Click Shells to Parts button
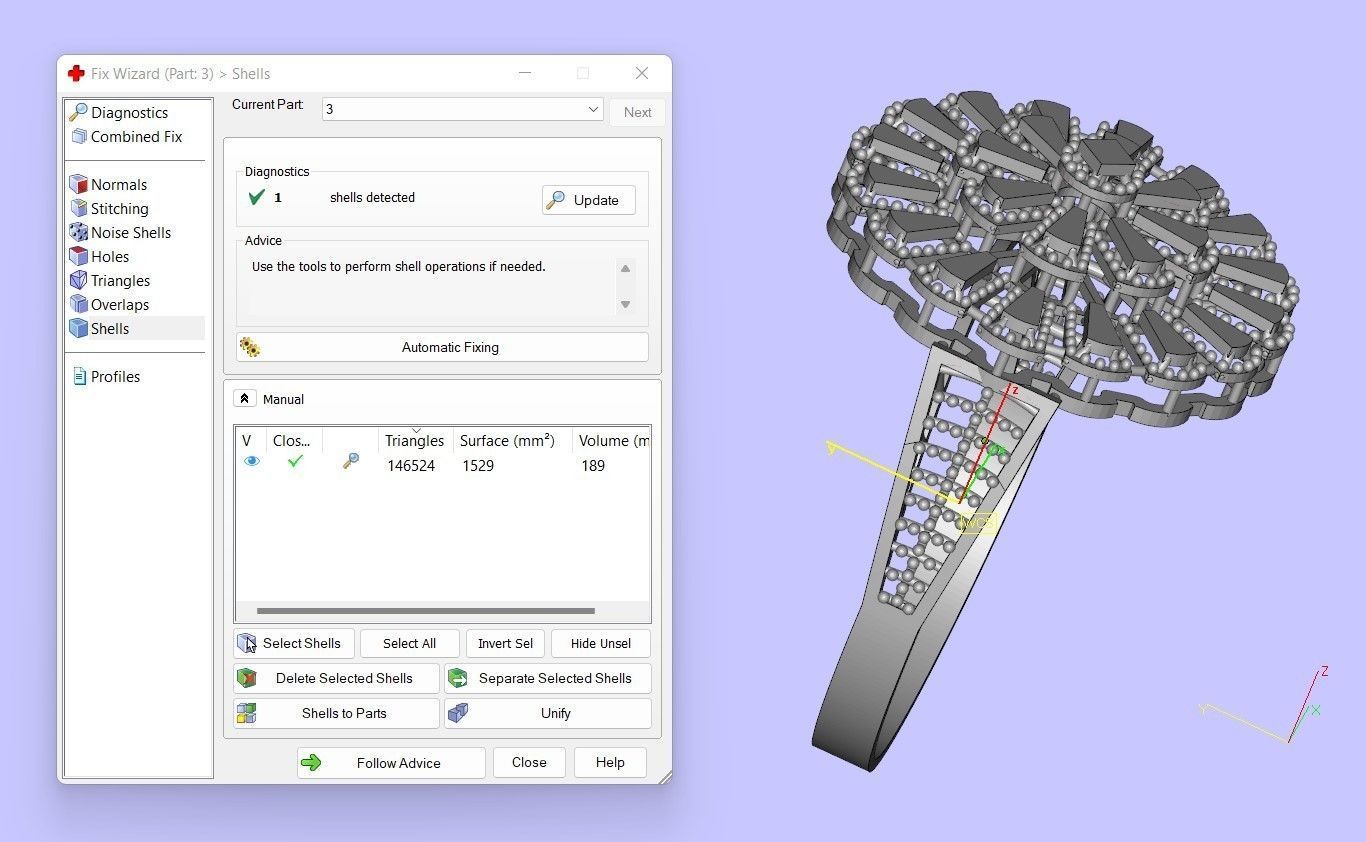The width and height of the screenshot is (1366, 842). [336, 714]
